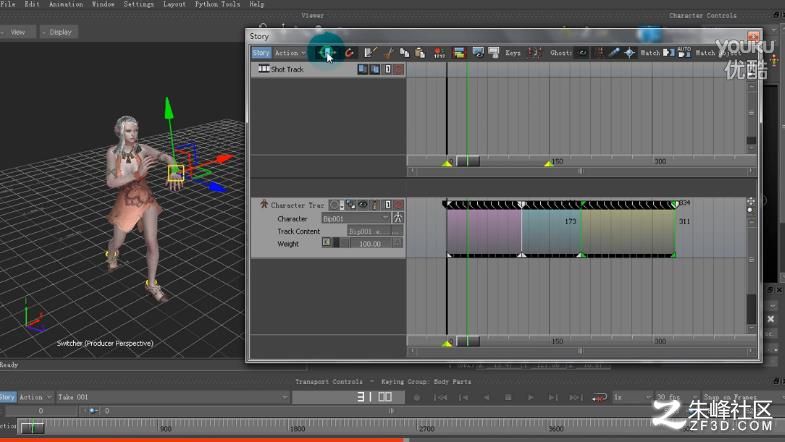Open the Window menu
The width and height of the screenshot is (785, 442).
pos(103,4)
